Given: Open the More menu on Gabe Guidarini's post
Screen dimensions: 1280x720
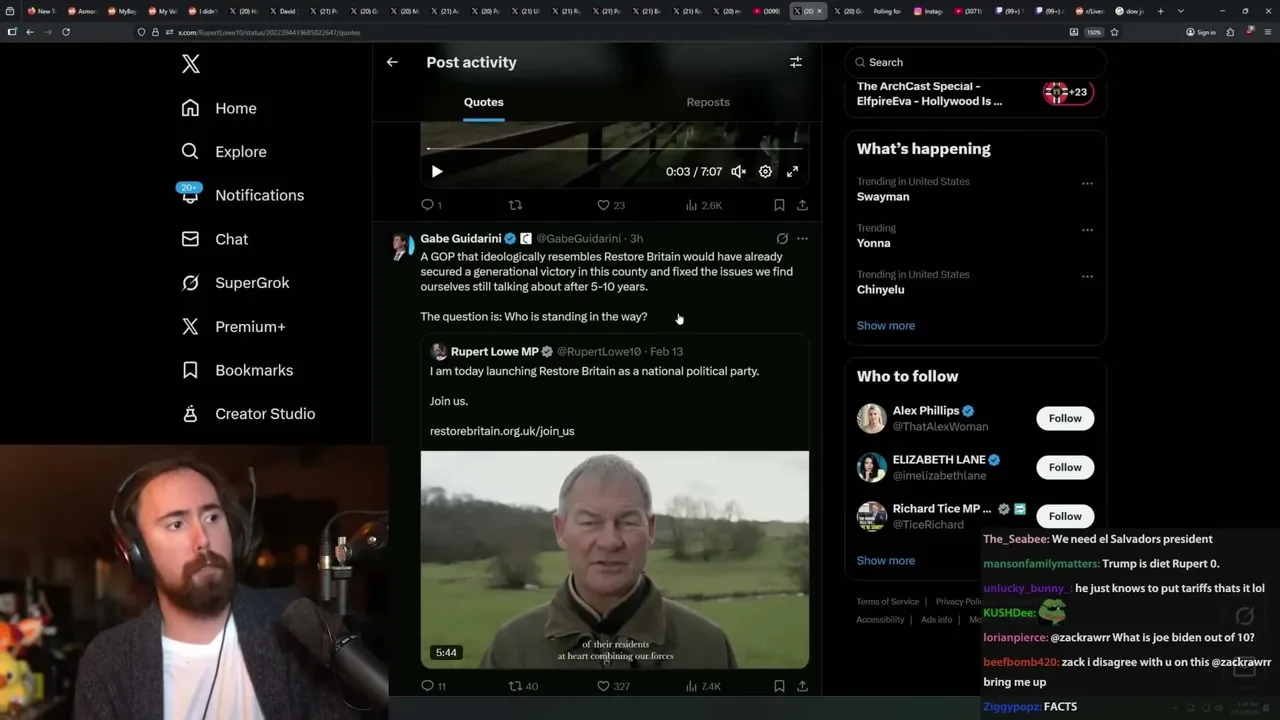Looking at the screenshot, I should [802, 239].
